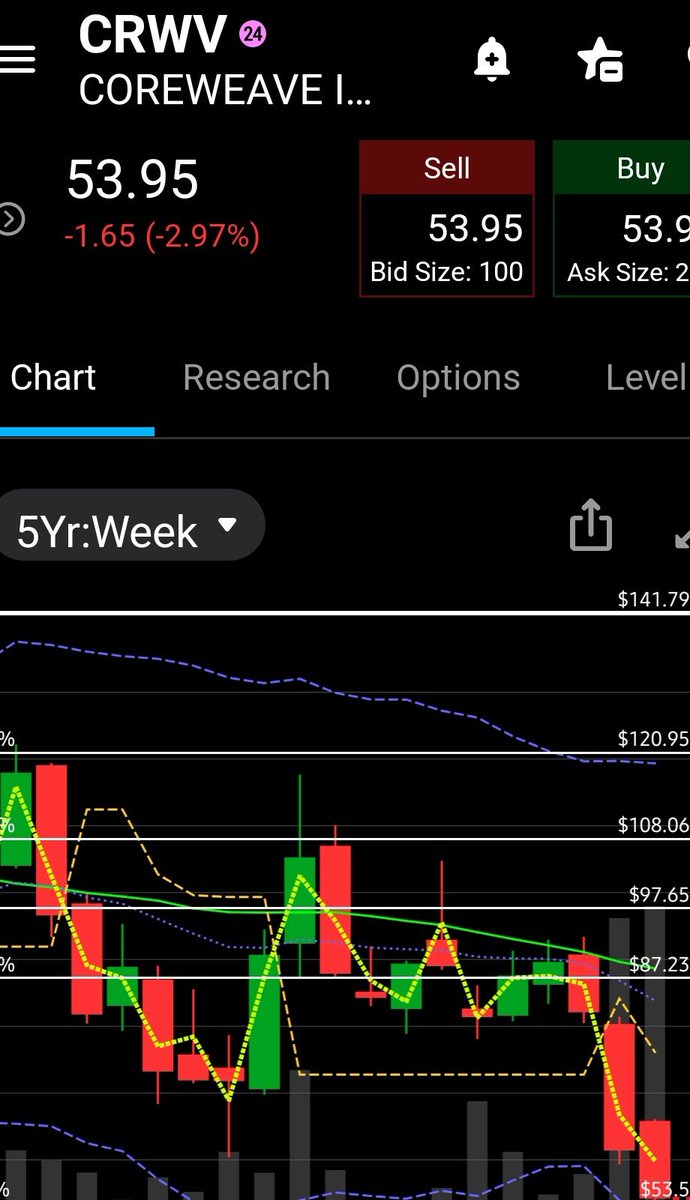Switch to the Options tab
Screen dimensions: 690x1200
[x=458, y=378]
